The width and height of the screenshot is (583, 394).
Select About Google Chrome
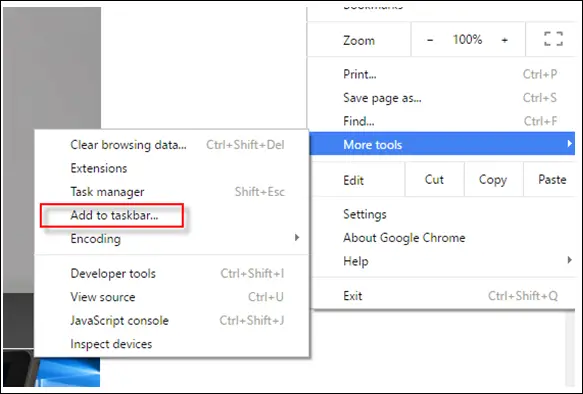(404, 238)
